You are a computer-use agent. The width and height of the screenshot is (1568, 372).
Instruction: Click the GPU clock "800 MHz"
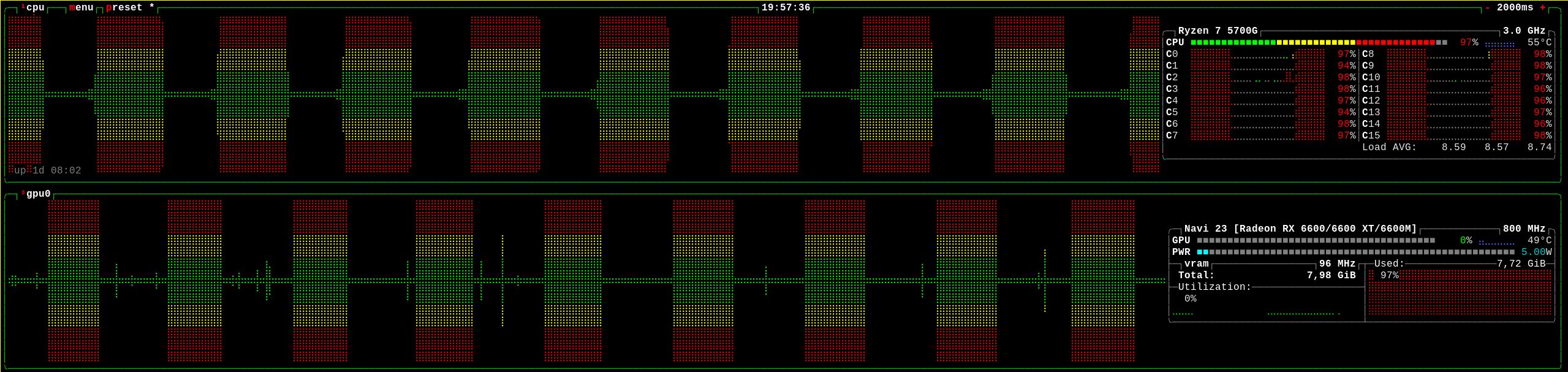pyautogui.click(x=1524, y=229)
